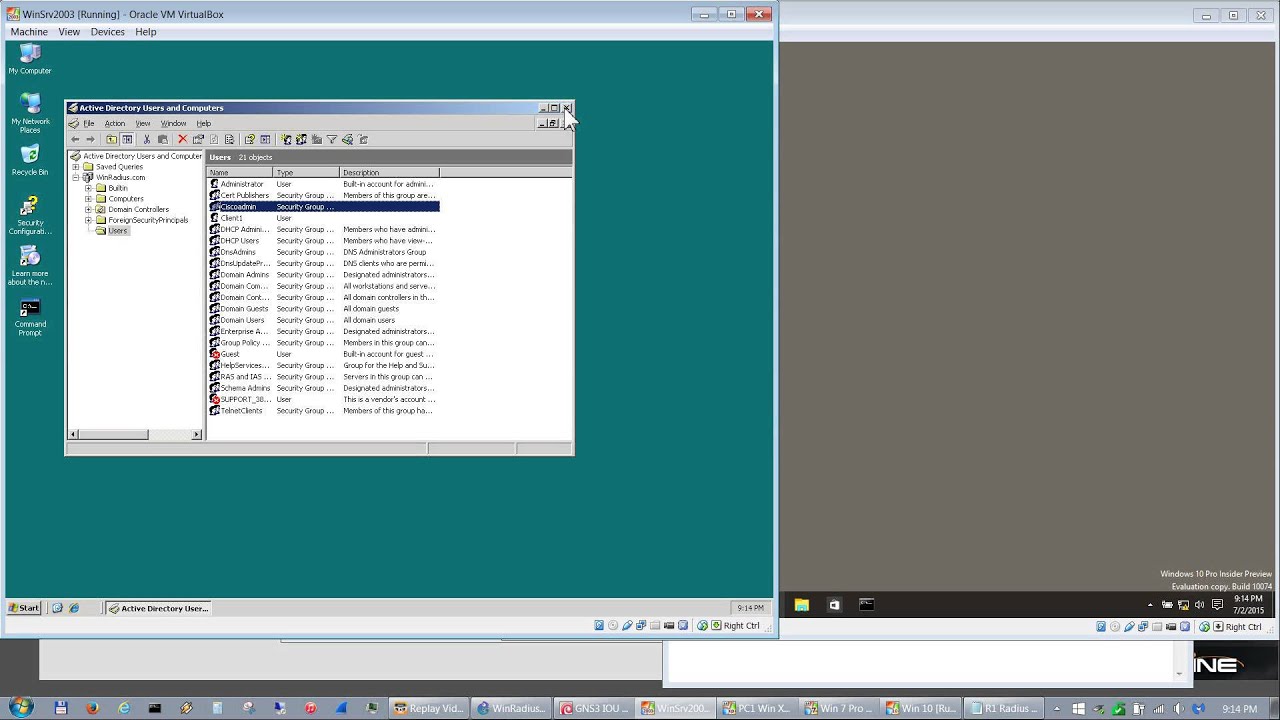
Task: Expand the Saved Queries tree node
Action: coord(76,167)
